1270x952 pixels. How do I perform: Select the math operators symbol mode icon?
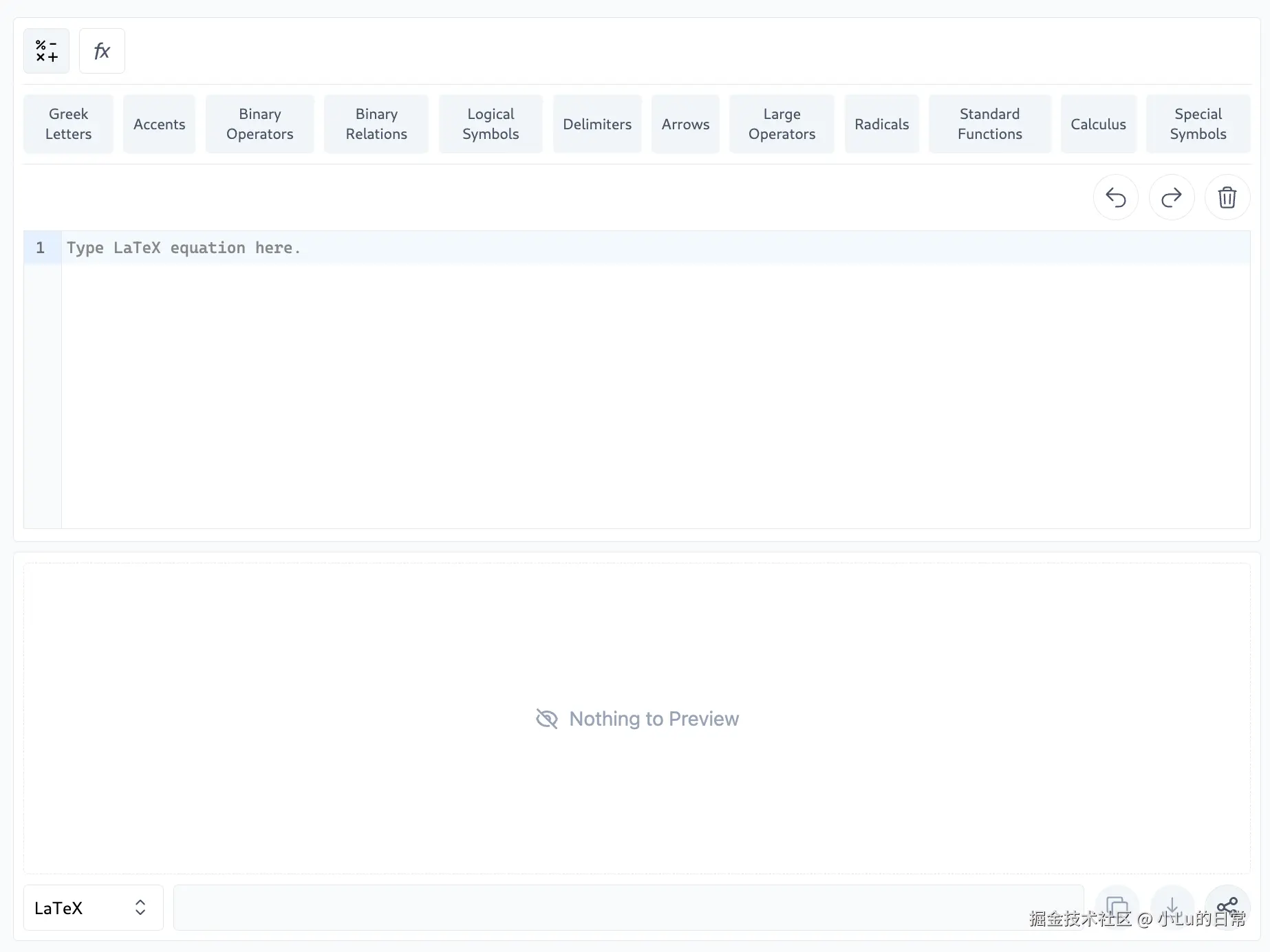tap(46, 51)
